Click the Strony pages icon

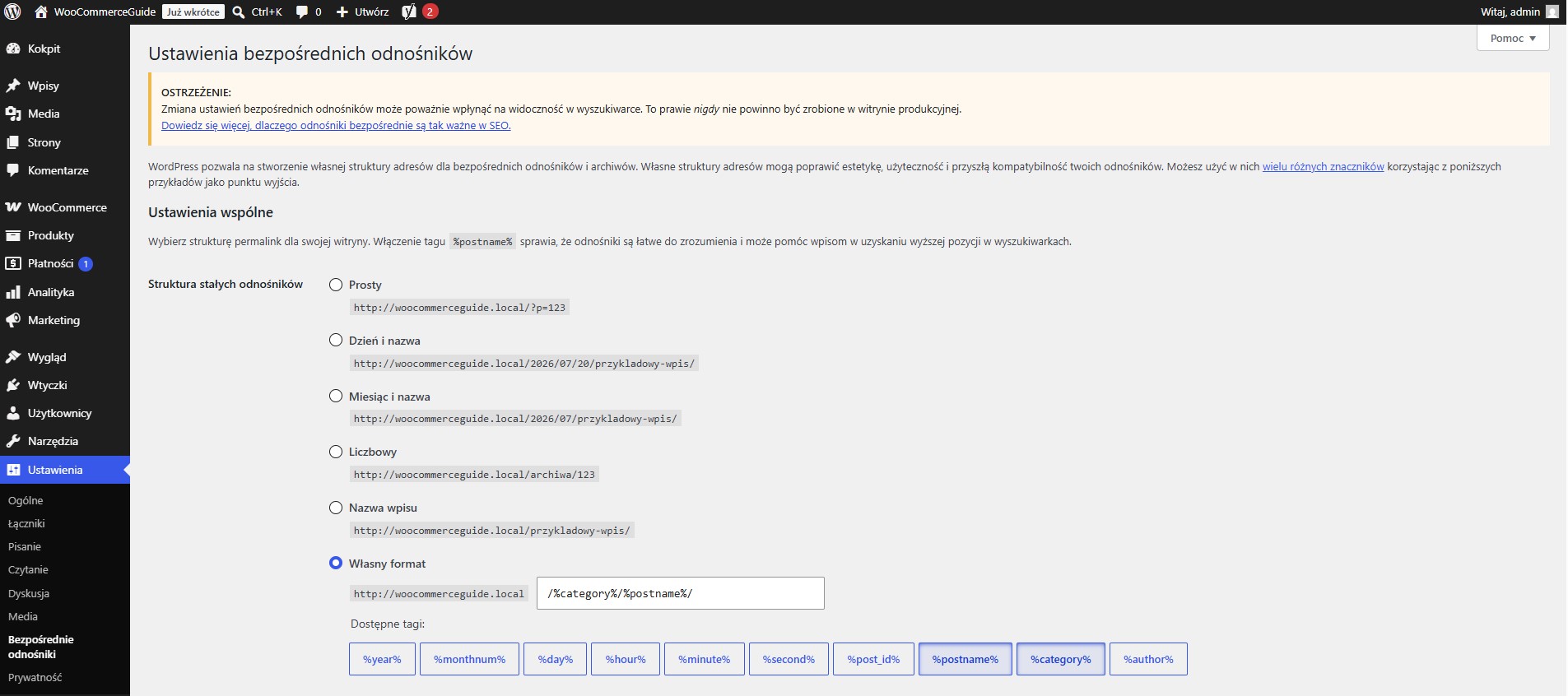tap(13, 142)
